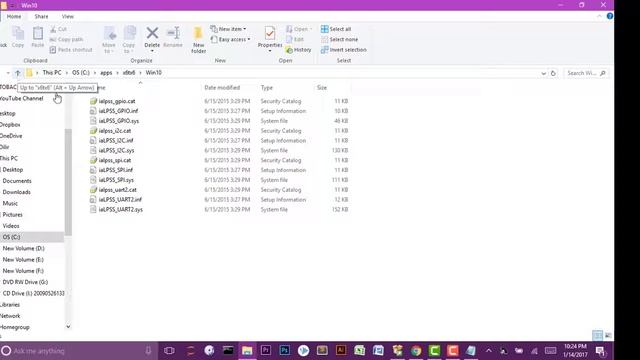Click the Rename icon
Image resolution: width=640 pixels, height=360 pixels.
(173, 38)
